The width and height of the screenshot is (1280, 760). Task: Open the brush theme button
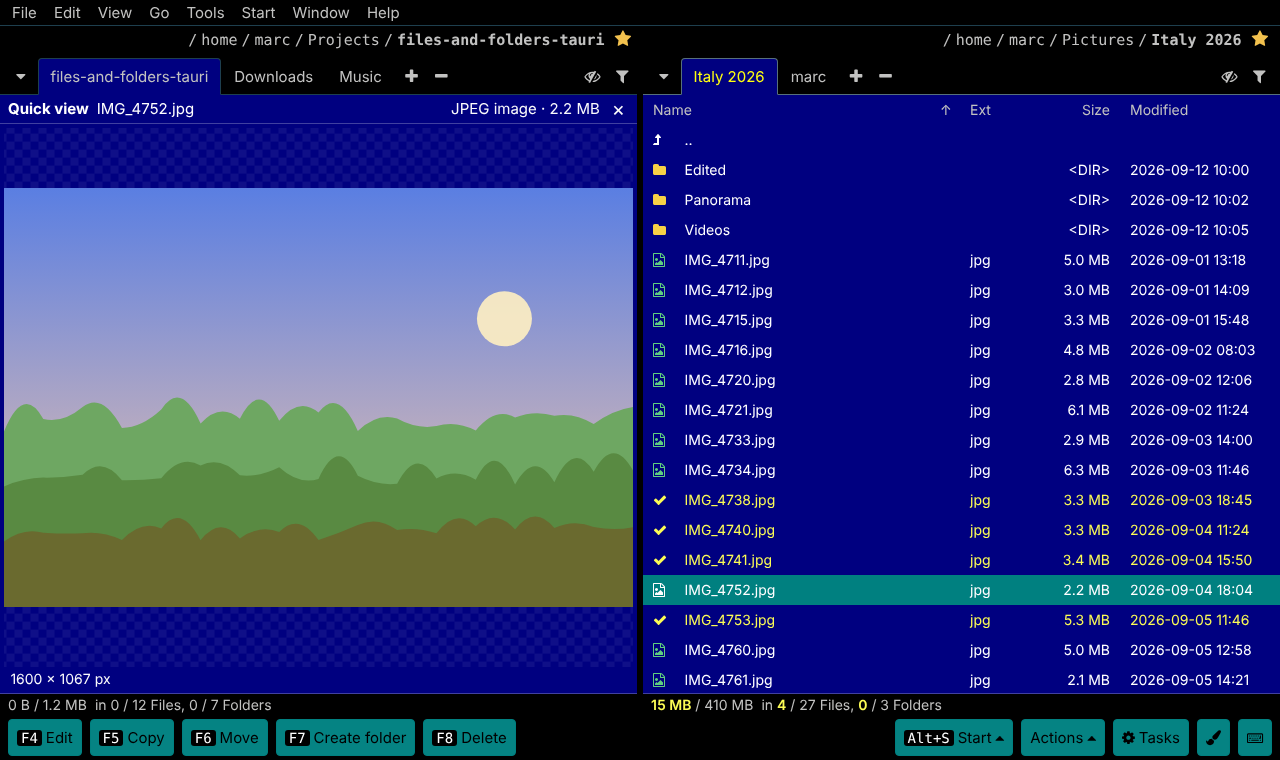1213,738
